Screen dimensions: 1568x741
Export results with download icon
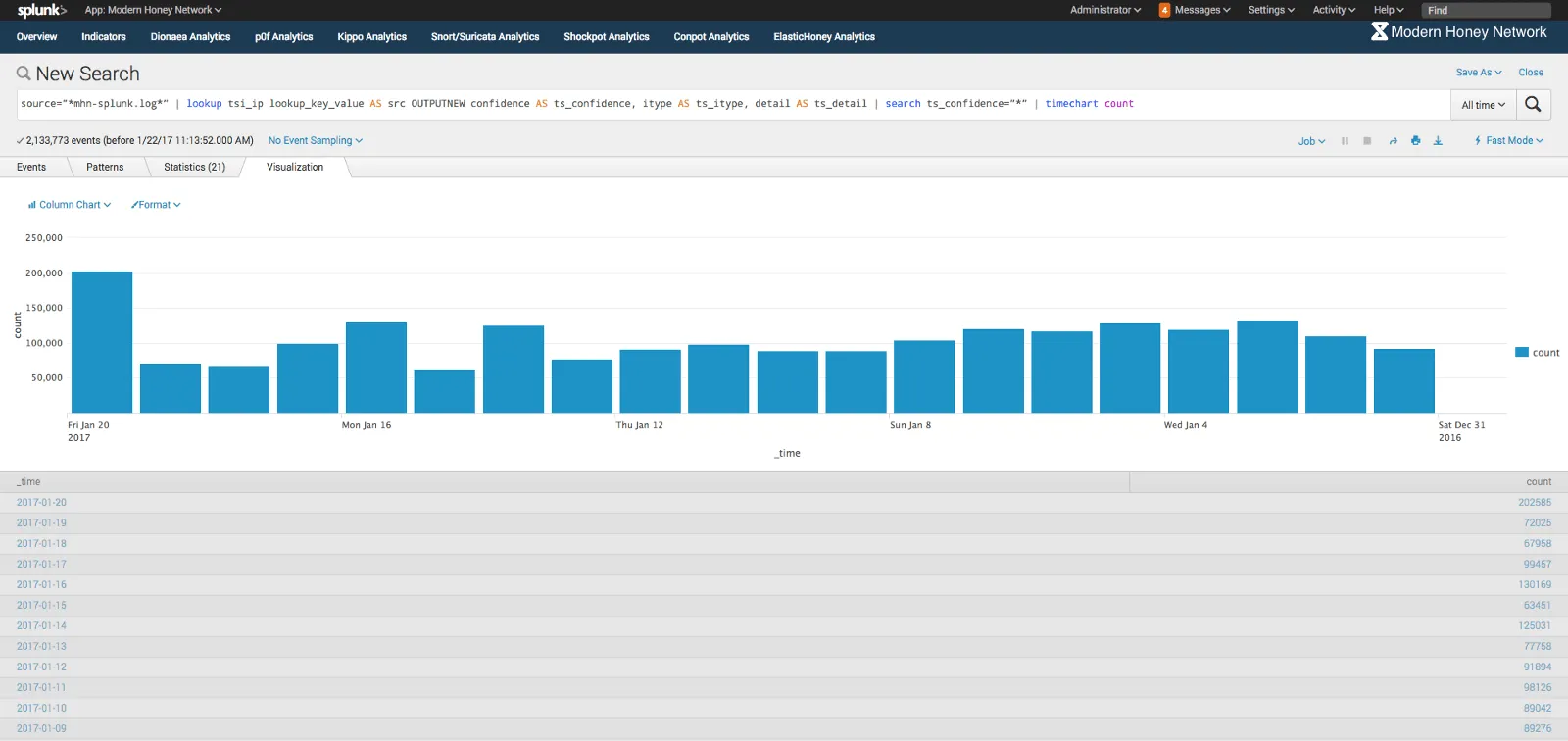pos(1438,141)
